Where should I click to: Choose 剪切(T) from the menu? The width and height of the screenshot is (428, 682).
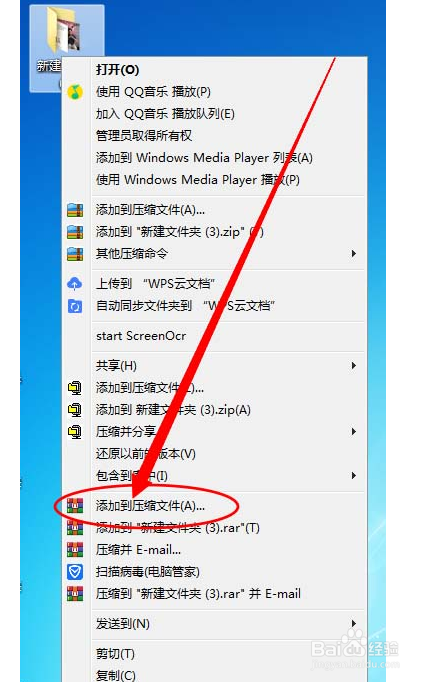pyautogui.click(x=115, y=653)
